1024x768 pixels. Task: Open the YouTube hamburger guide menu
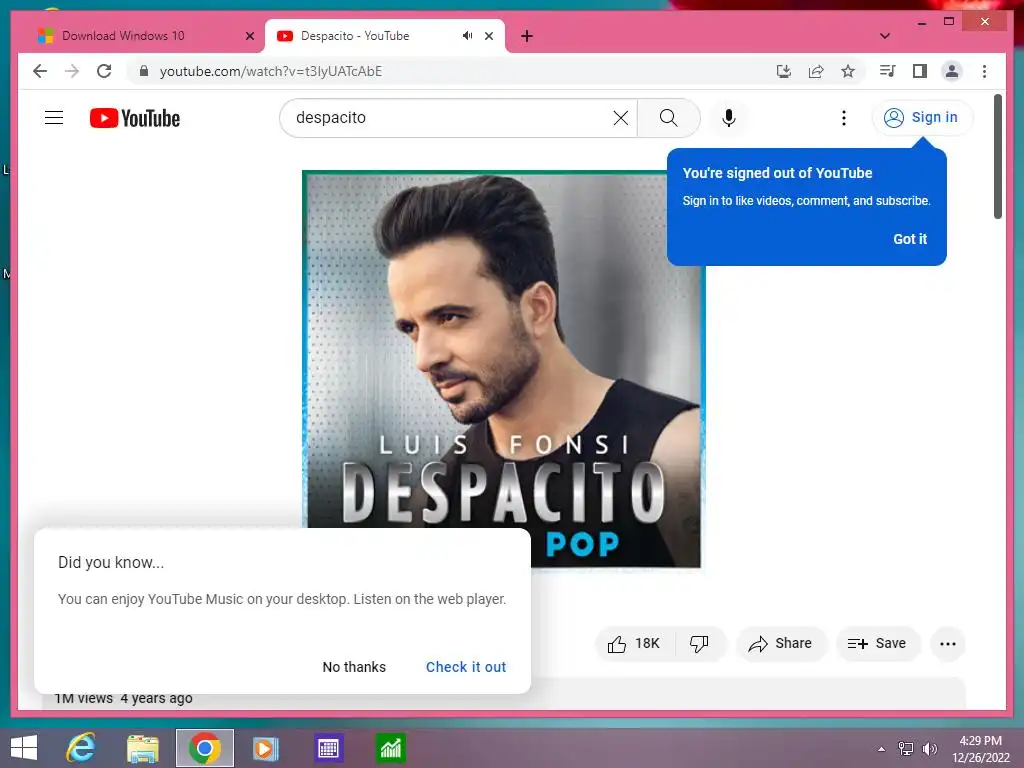coord(54,118)
